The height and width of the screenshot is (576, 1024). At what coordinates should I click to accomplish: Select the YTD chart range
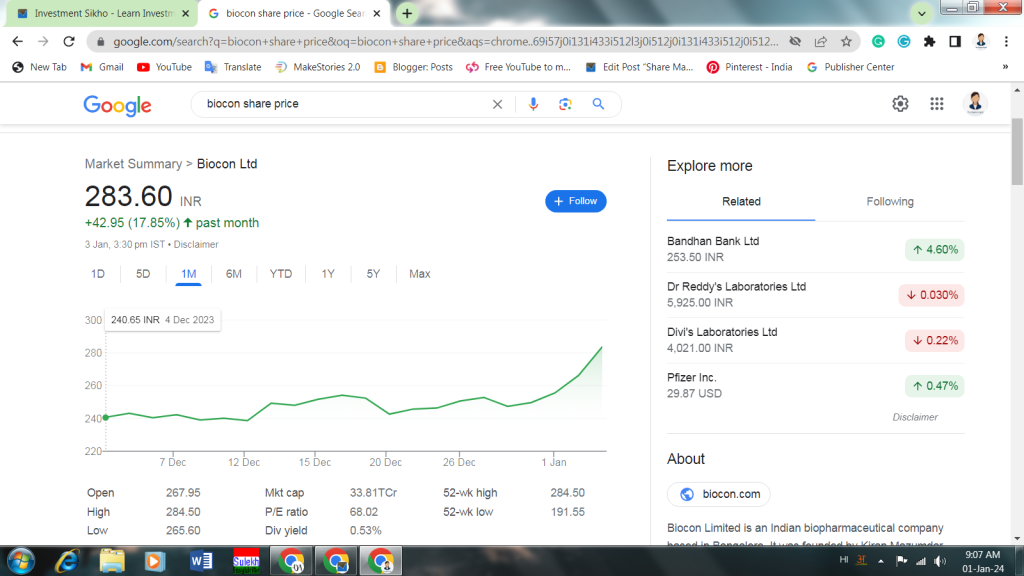coord(281,274)
